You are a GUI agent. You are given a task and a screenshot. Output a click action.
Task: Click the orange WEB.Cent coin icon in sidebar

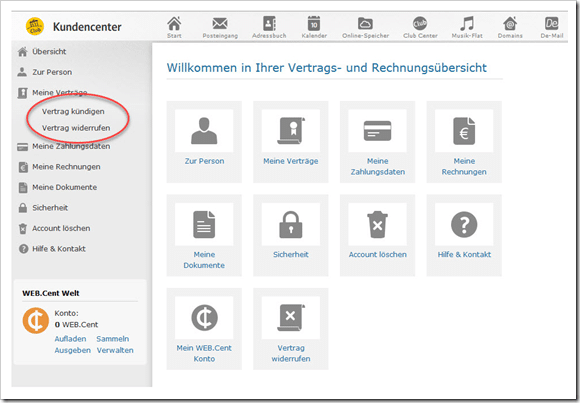36,320
